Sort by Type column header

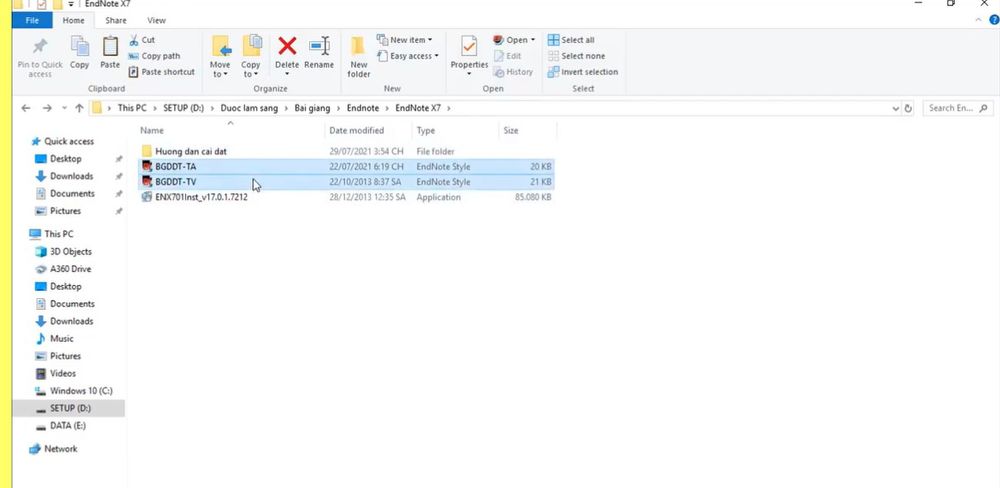pyautogui.click(x=455, y=130)
